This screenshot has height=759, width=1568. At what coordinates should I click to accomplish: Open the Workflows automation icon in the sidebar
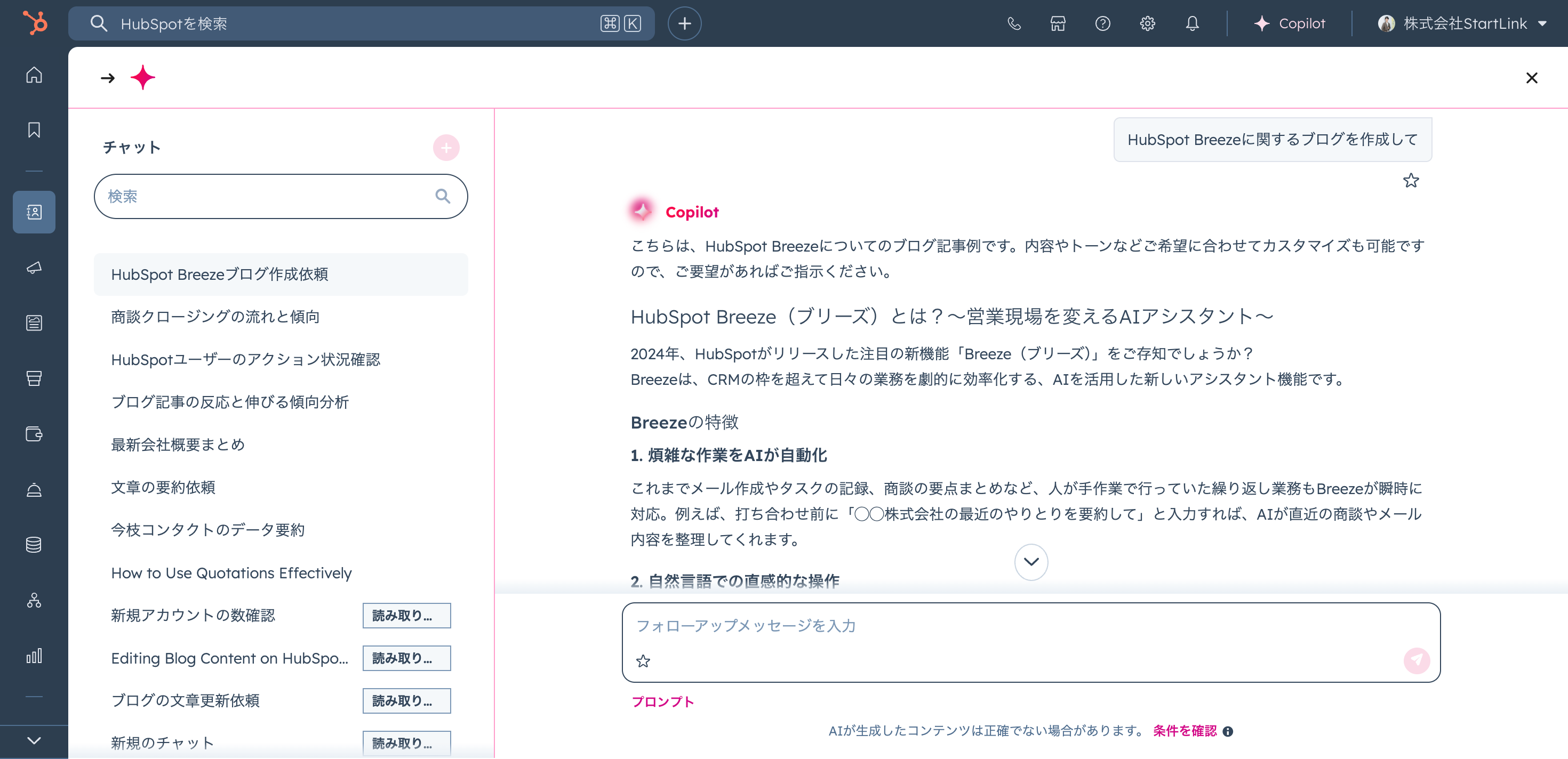[x=34, y=601]
